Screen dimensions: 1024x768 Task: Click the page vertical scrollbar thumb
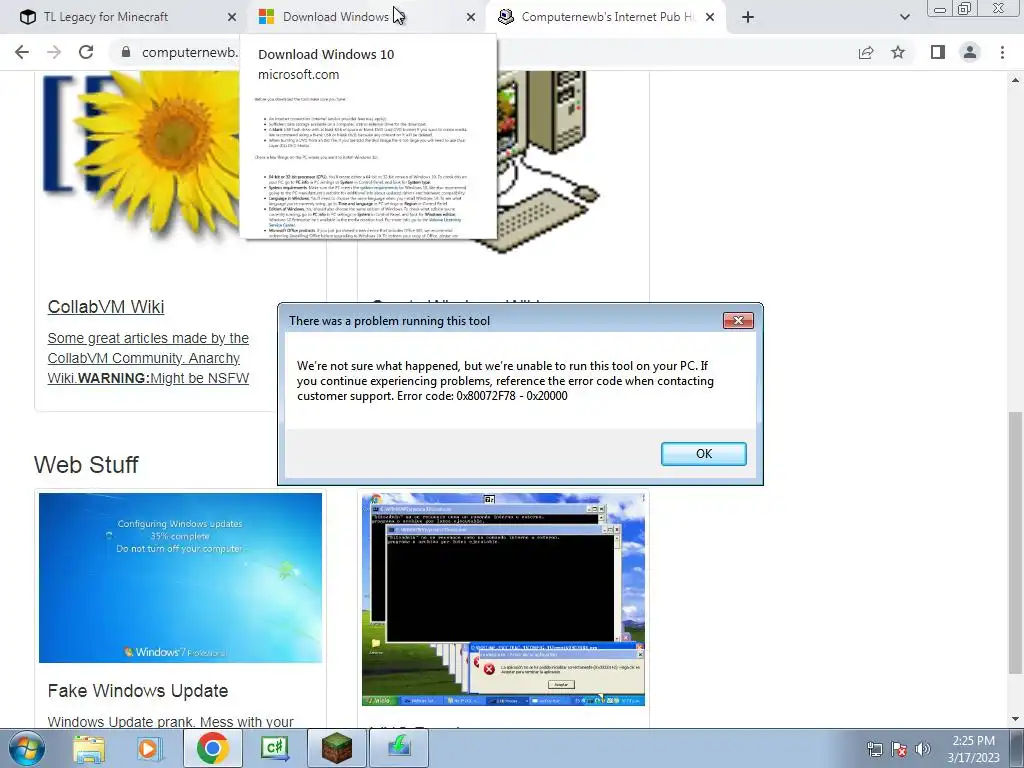1015,542
